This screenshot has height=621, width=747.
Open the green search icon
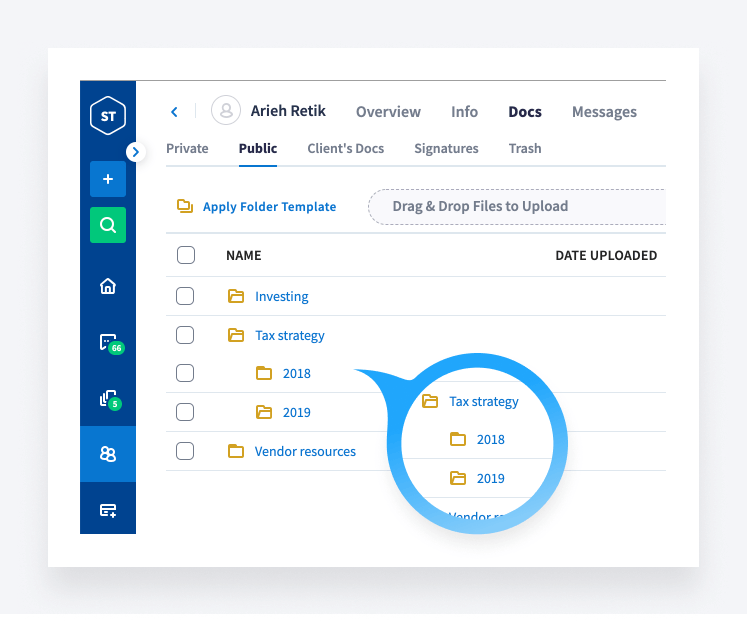point(108,226)
